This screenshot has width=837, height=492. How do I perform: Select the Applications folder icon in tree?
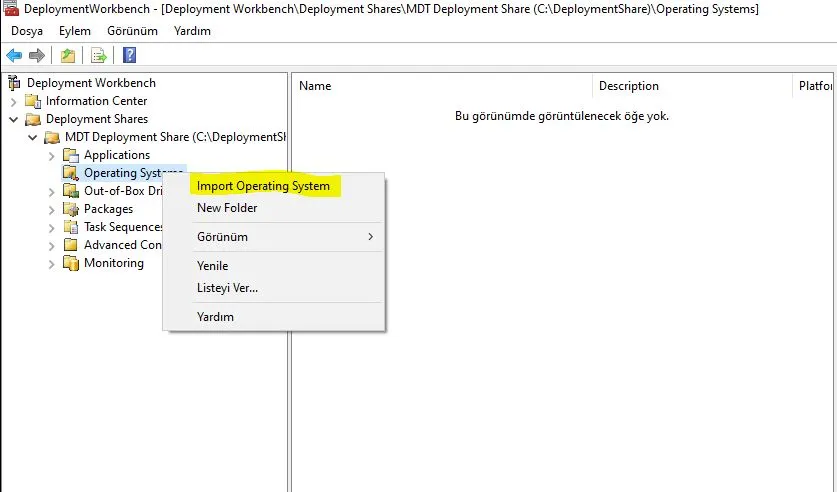pos(70,155)
